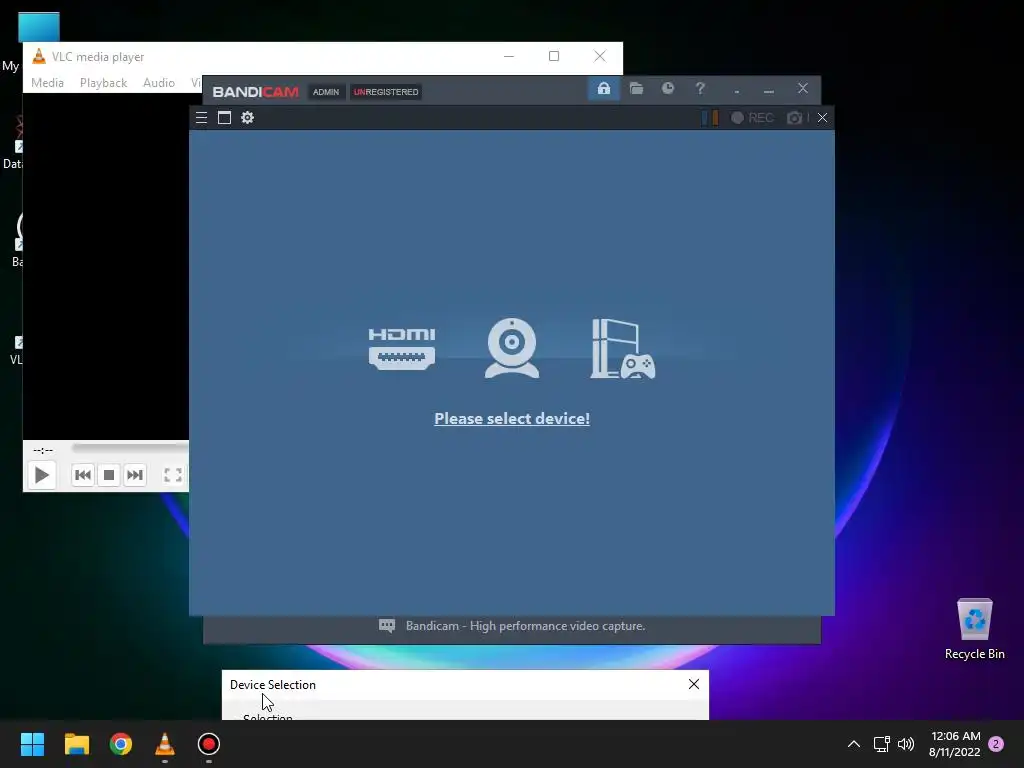This screenshot has height=768, width=1024.
Task: Open the Playback menu in VLC
Action: click(x=103, y=83)
